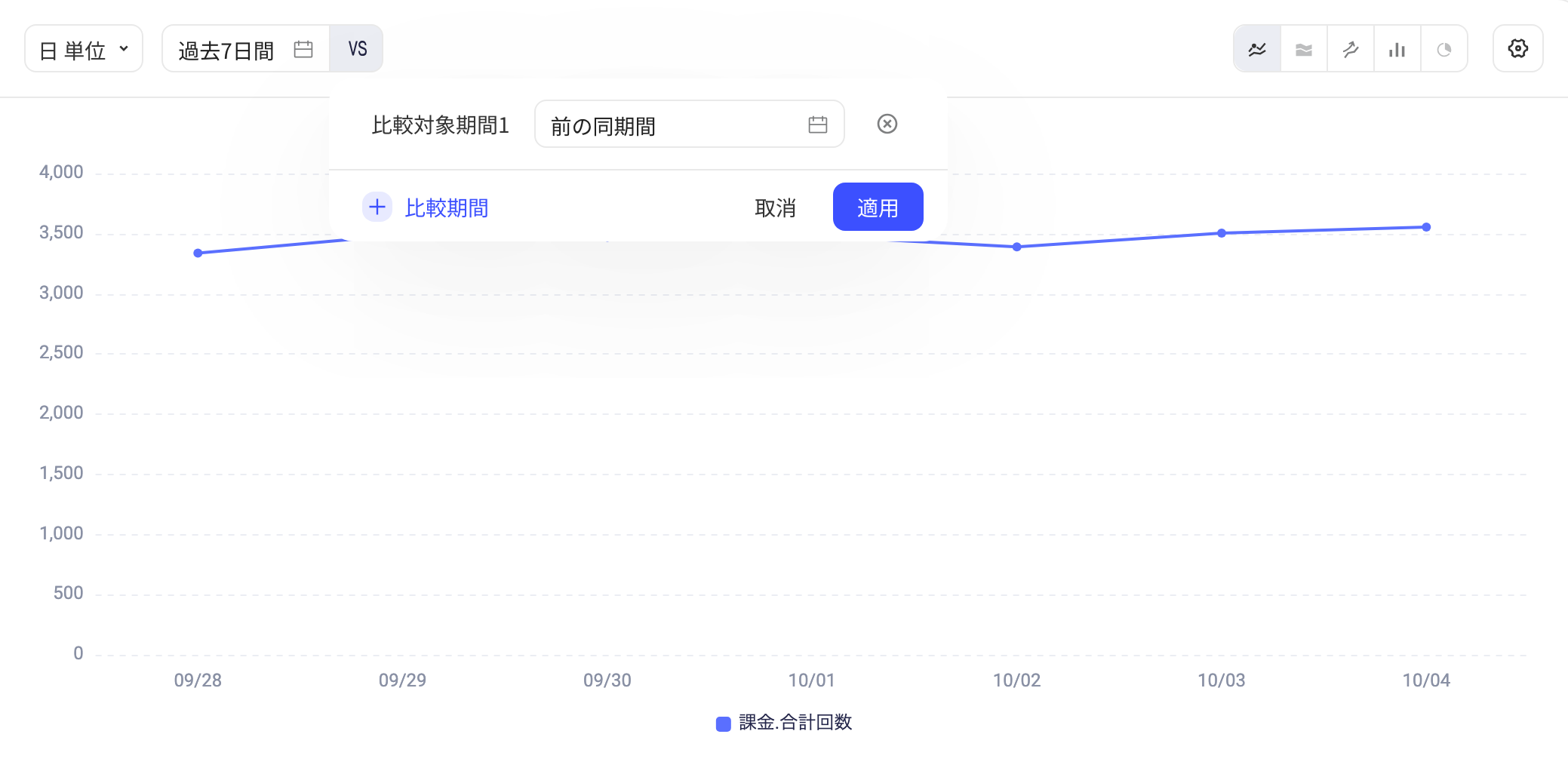Screen dimensions: 1568x771
Task: Add another period via 比較期間
Action: [426, 207]
